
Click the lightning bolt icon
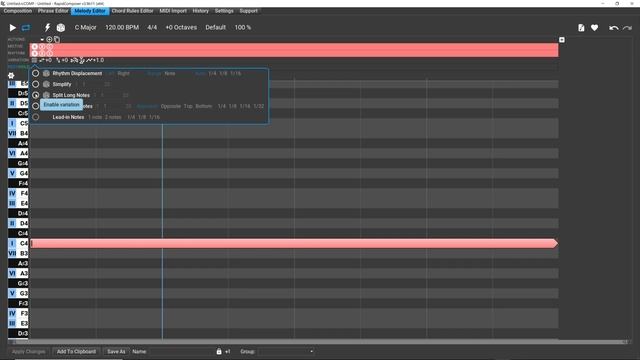point(47,27)
